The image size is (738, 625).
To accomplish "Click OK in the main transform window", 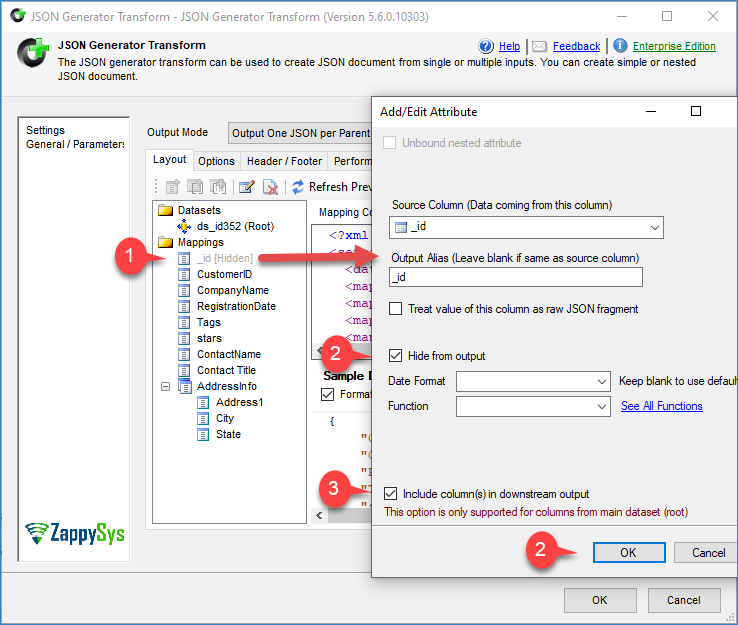I will [x=600, y=600].
